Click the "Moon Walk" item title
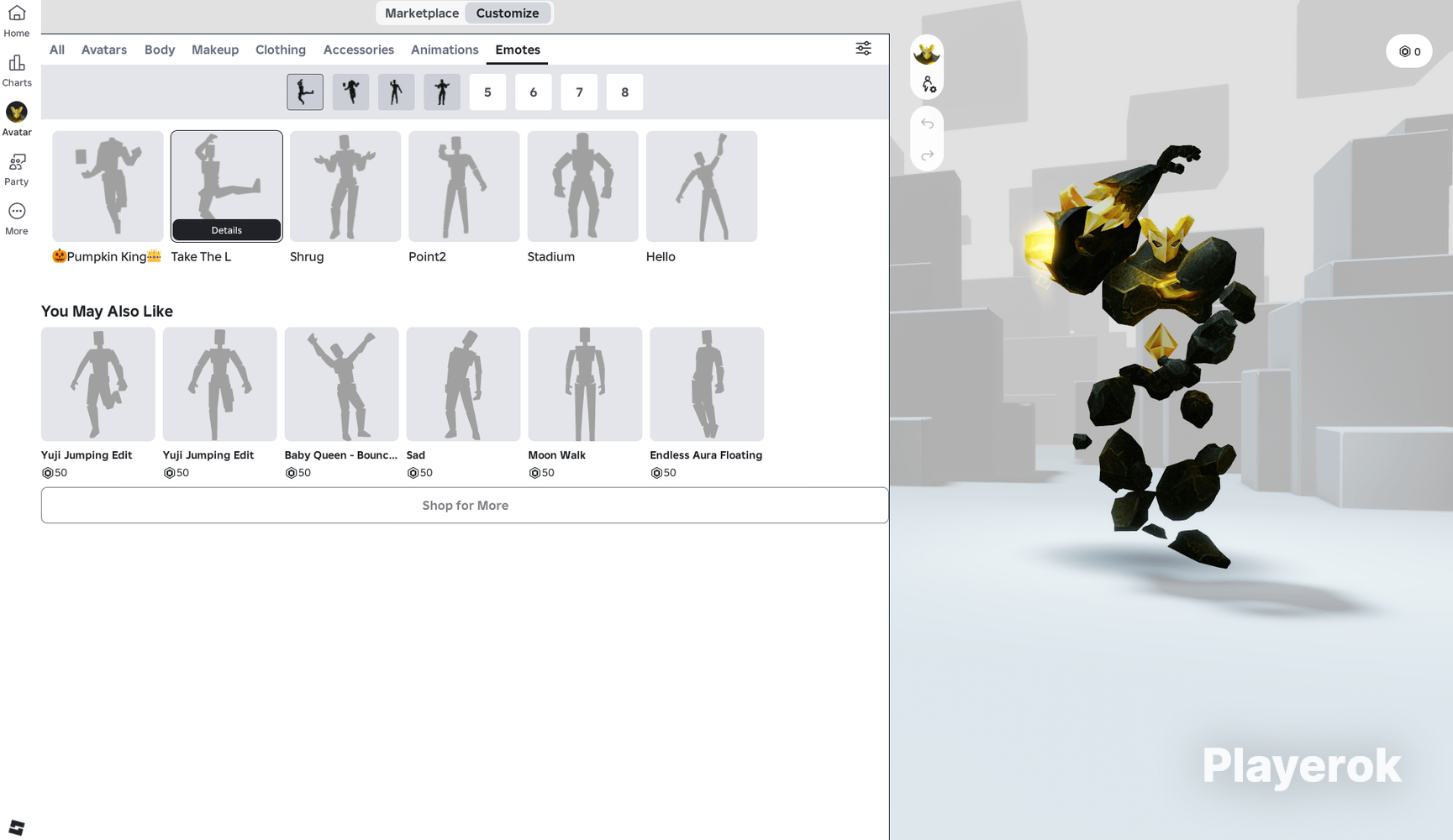Viewport: 1453px width, 840px height. [557, 455]
